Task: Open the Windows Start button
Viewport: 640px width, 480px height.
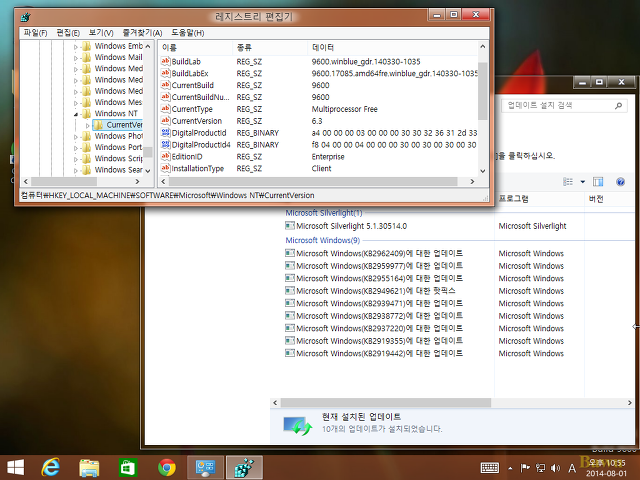Action: tap(16, 467)
